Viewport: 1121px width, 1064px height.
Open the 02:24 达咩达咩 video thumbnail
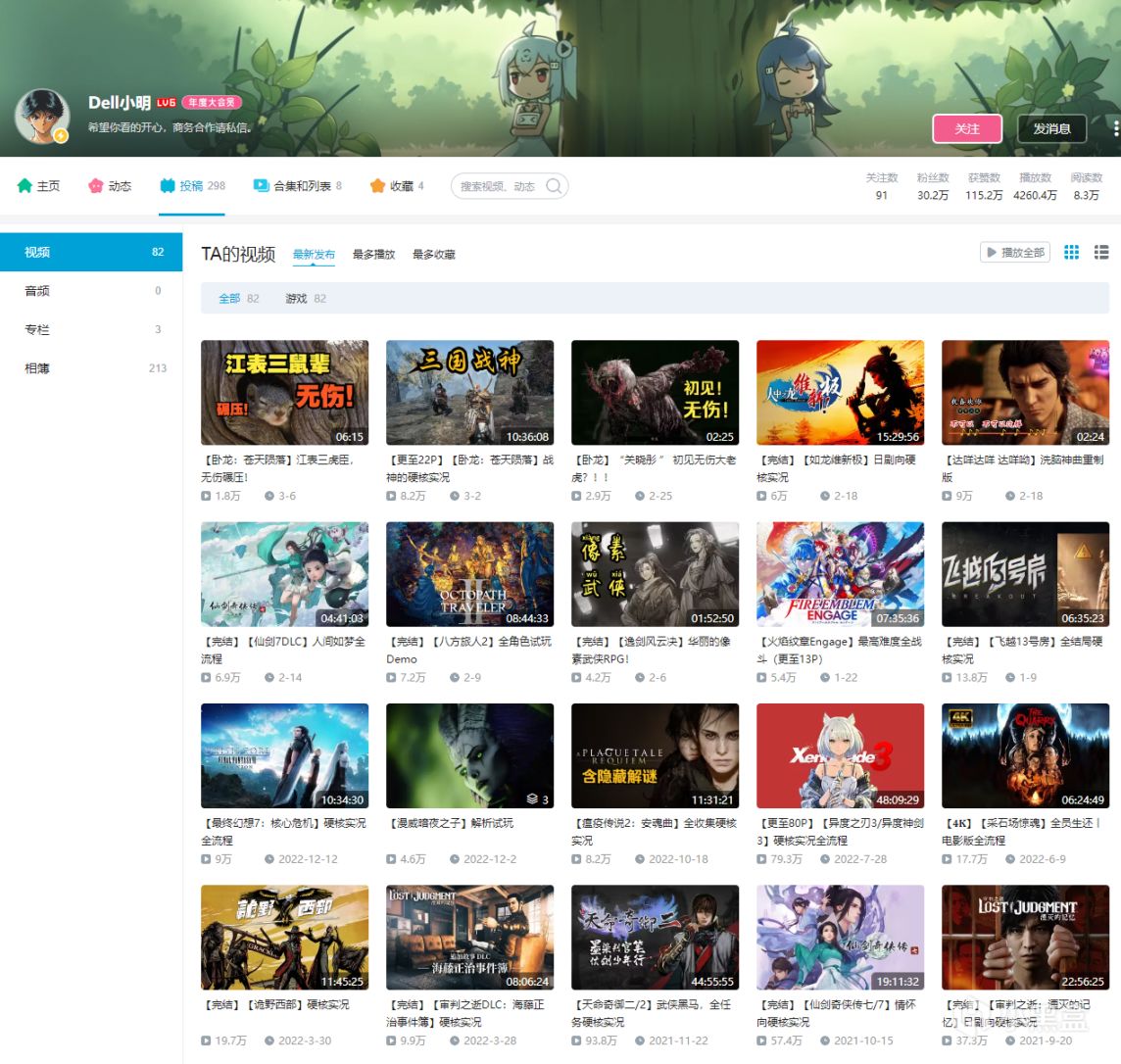(x=1025, y=392)
